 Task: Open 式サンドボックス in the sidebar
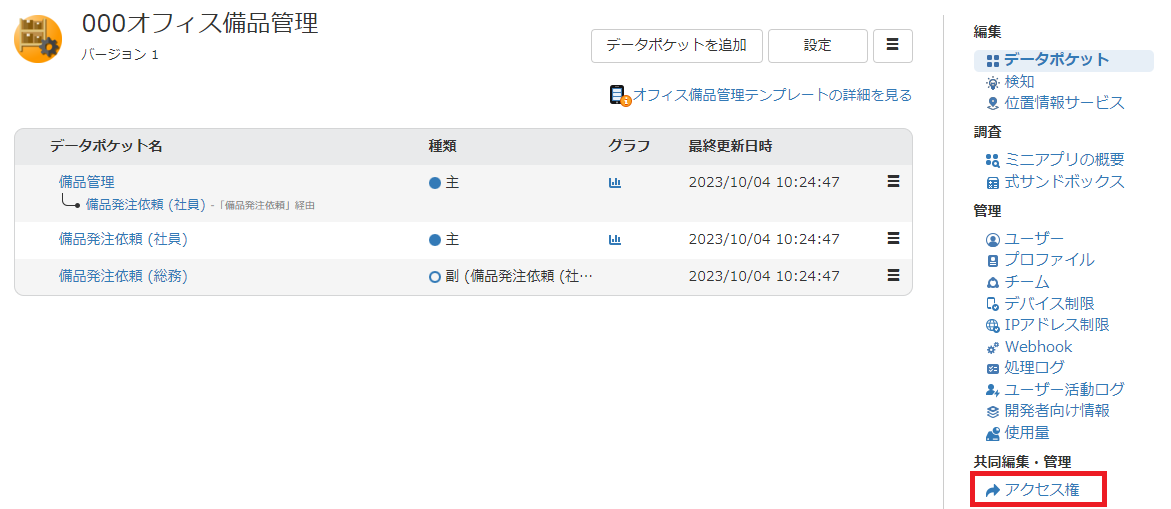tap(1064, 181)
